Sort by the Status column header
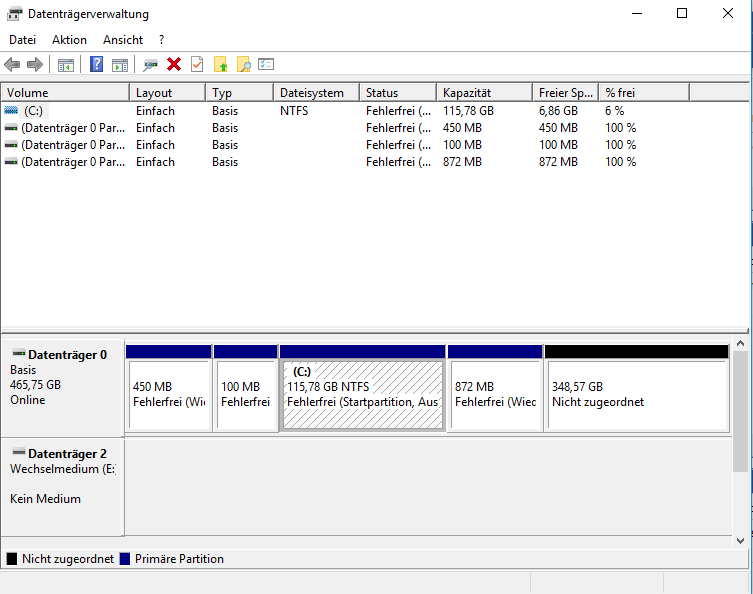Screen dimensions: 753x594 (x=398, y=93)
